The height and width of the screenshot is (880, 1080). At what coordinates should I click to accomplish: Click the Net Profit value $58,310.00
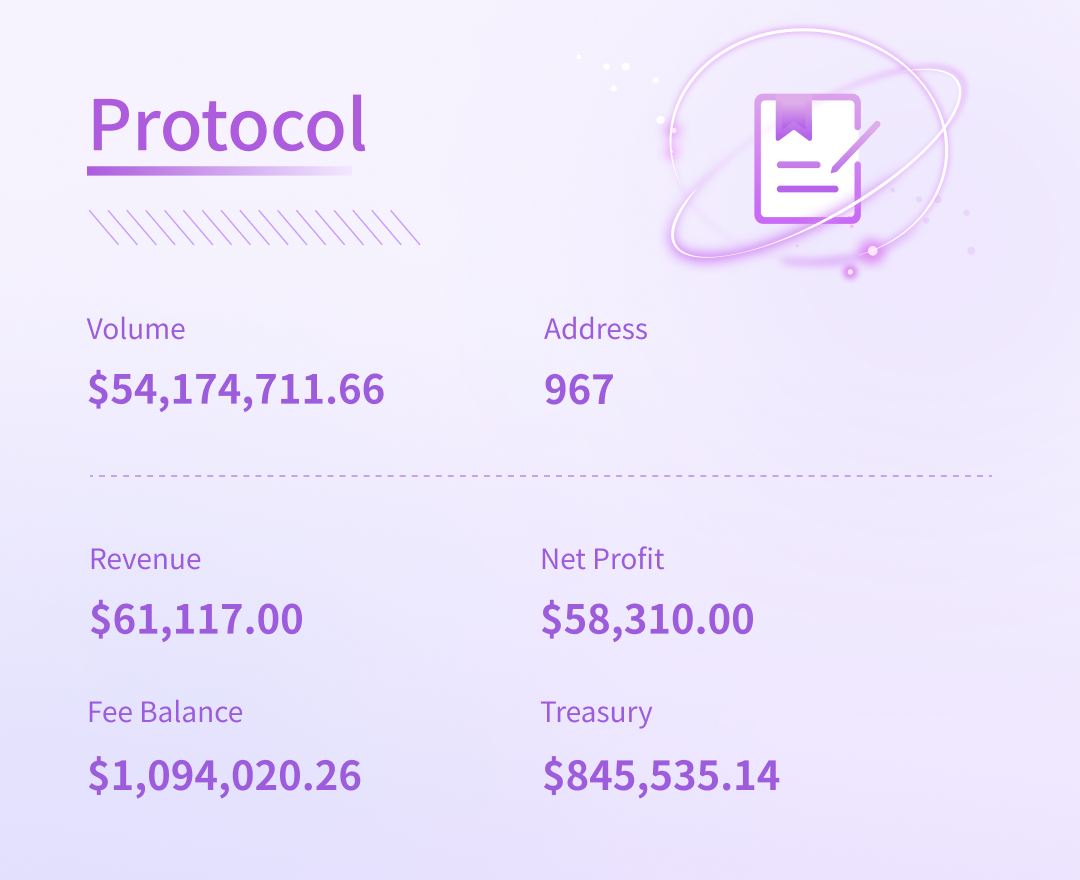[647, 618]
